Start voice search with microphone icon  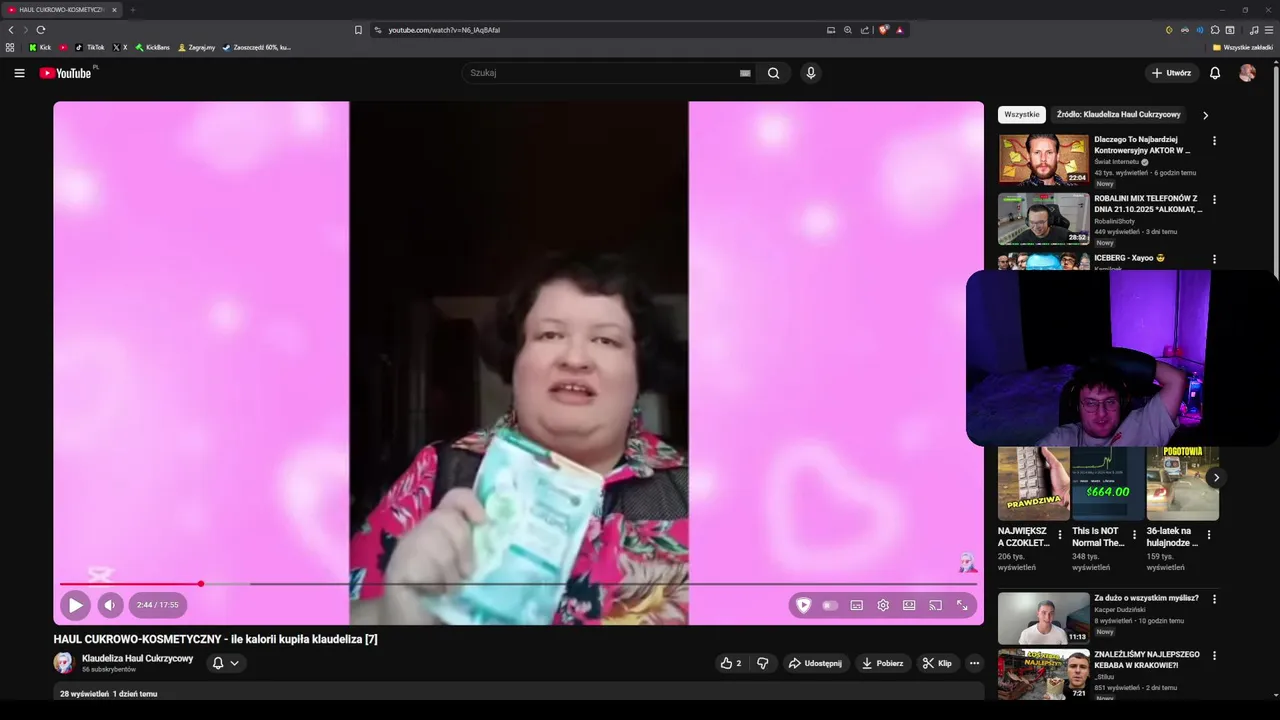point(811,73)
